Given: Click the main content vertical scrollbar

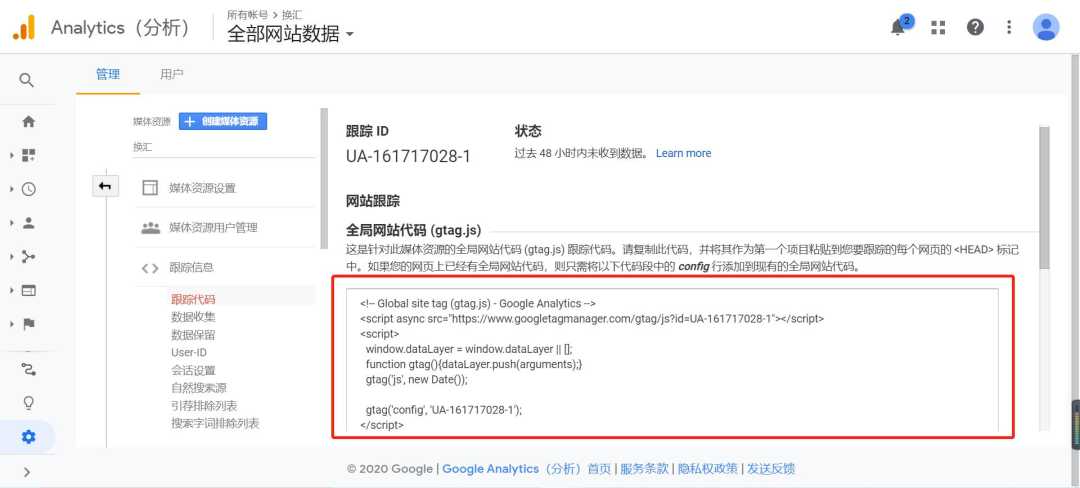Looking at the screenshot, I should click(1044, 198).
